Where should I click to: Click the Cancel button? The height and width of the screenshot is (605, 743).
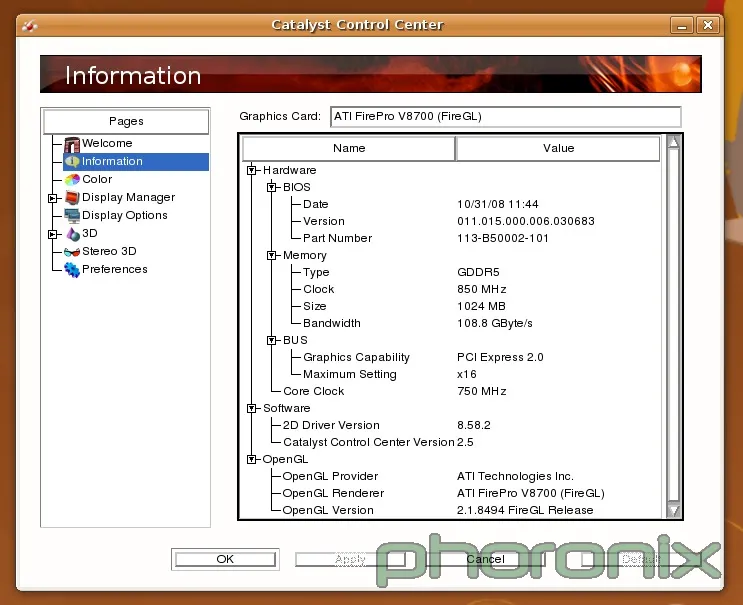[x=486, y=560]
